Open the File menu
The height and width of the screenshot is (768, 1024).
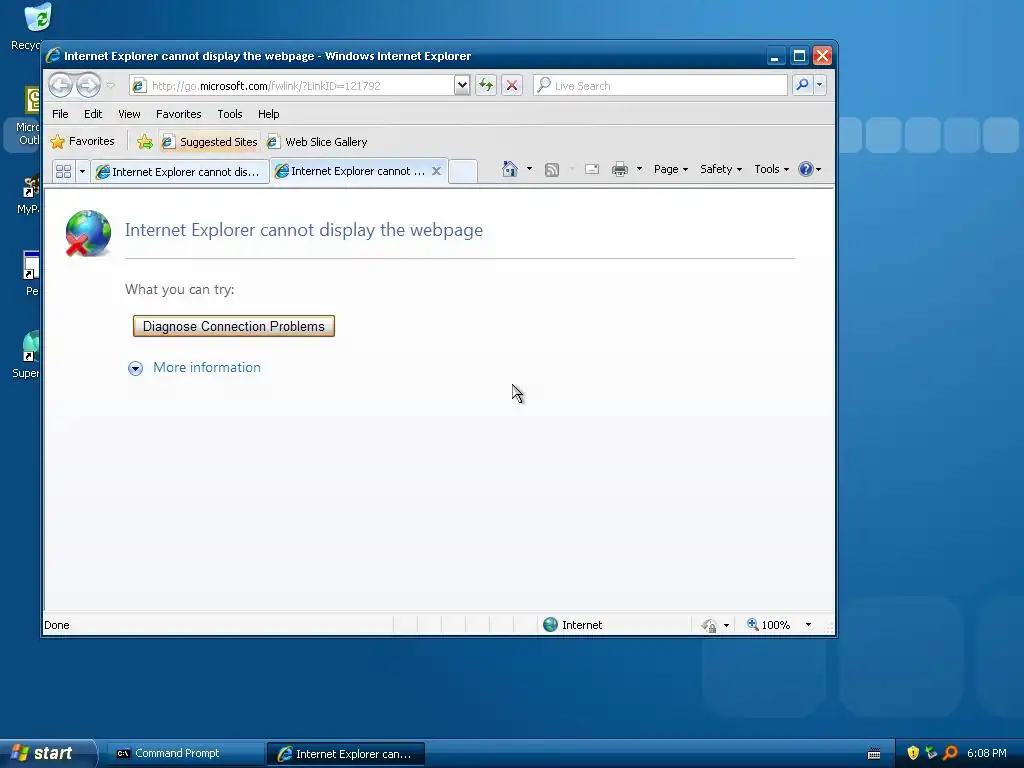(60, 114)
